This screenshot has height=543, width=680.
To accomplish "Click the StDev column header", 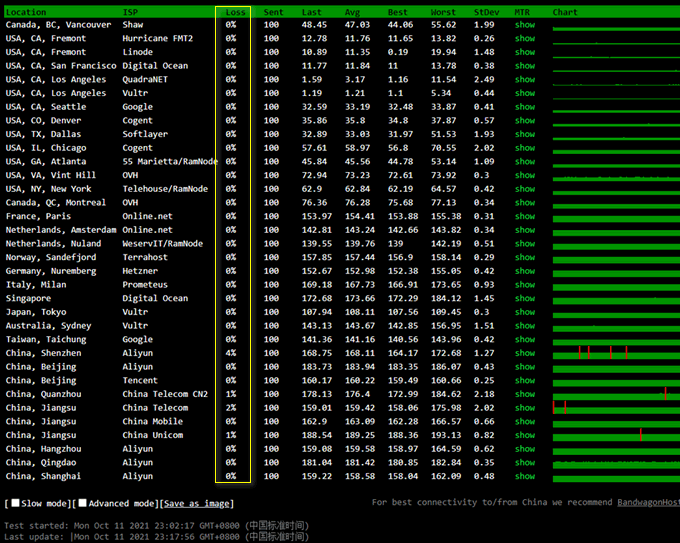I will [486, 12].
